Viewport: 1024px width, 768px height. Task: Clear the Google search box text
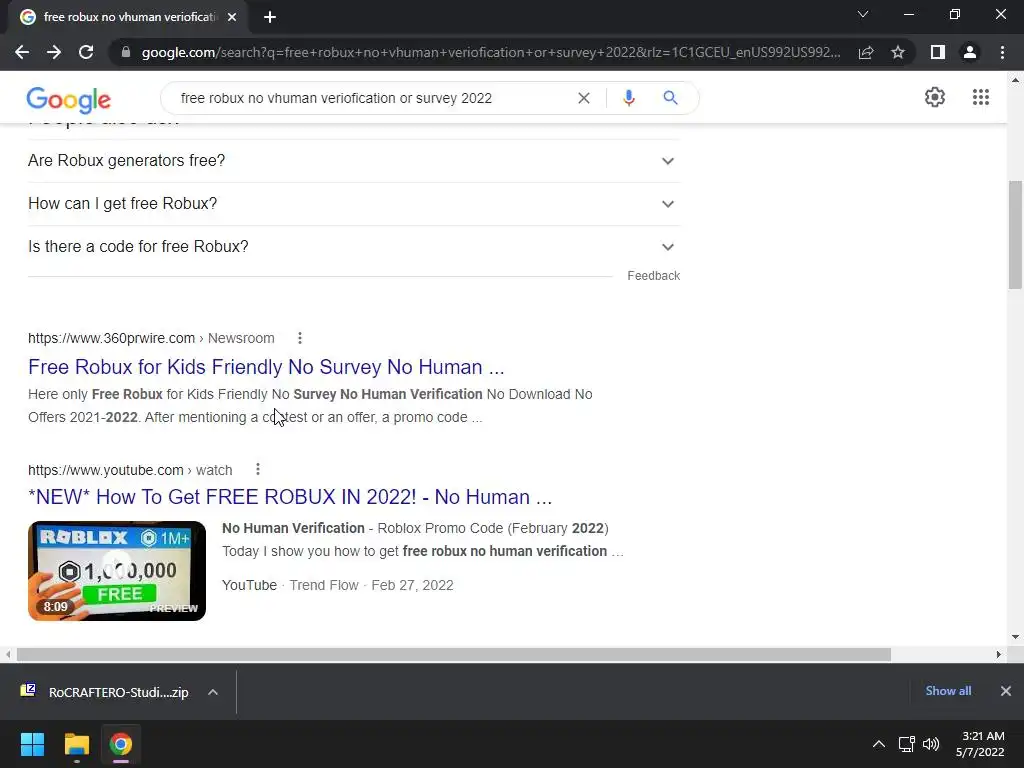click(584, 98)
